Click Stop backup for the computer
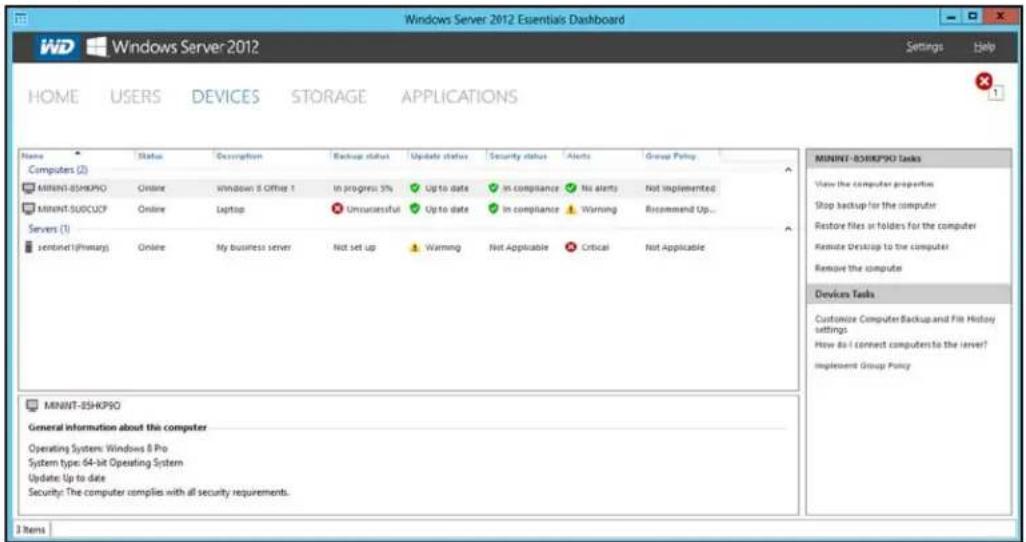Screen dimensions: 1026x542 tap(876, 206)
